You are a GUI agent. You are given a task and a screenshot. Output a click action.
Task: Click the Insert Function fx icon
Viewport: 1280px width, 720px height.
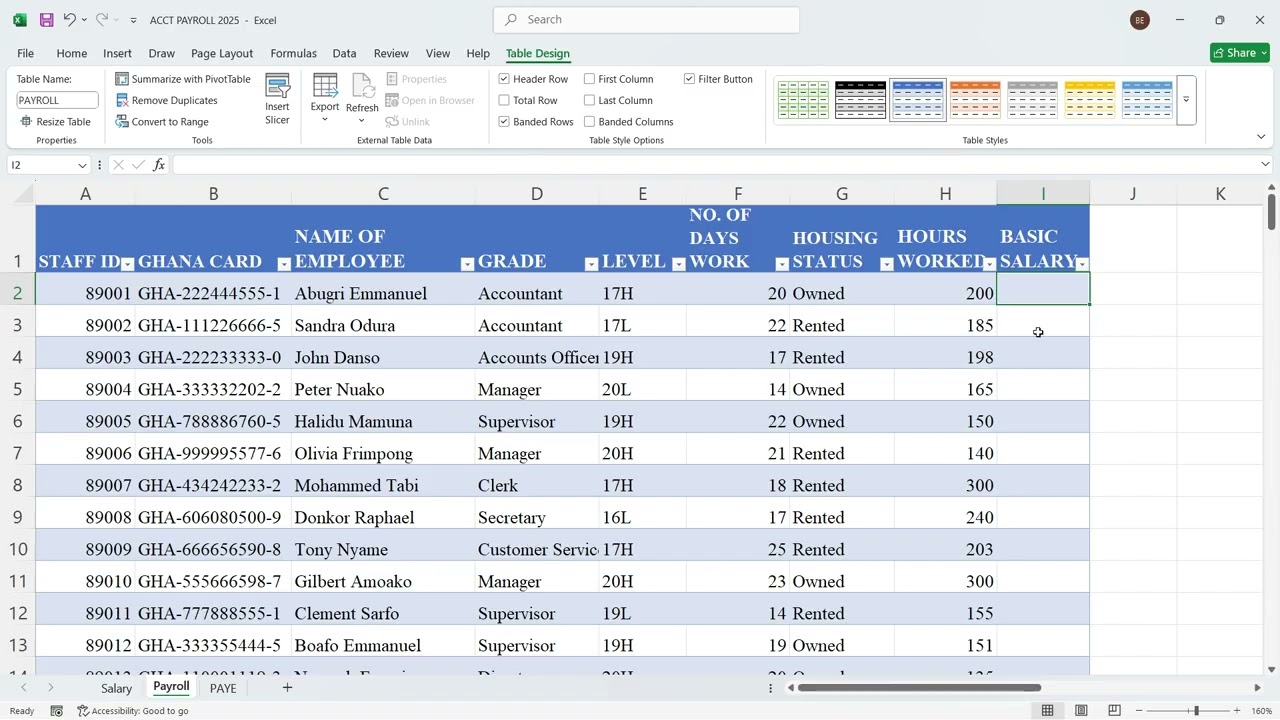pos(159,165)
